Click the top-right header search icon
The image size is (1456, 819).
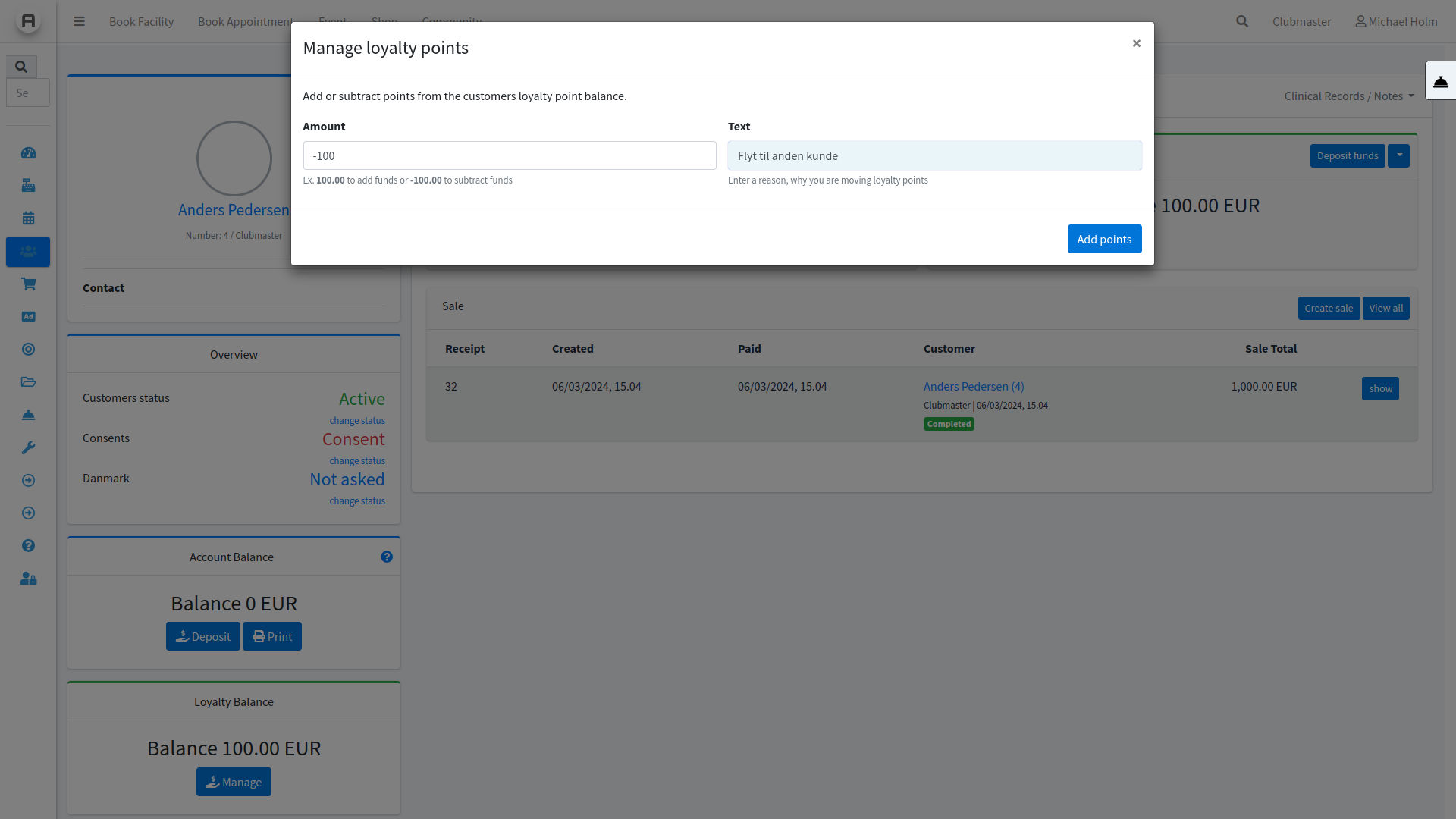pos(1241,21)
